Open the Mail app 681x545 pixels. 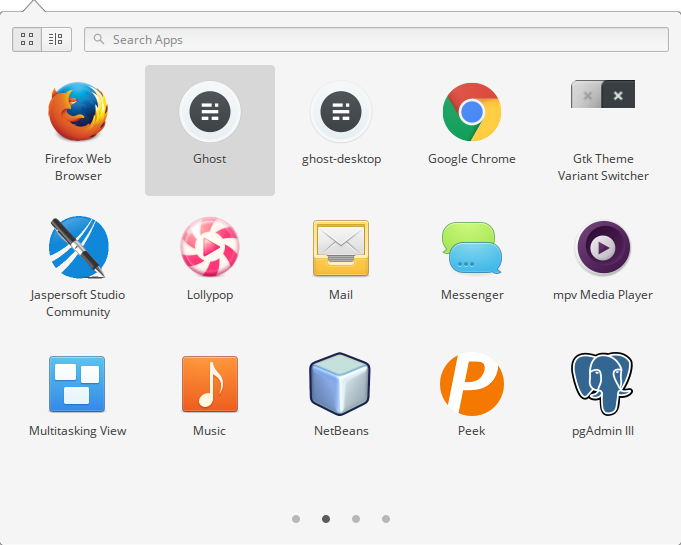(x=341, y=267)
